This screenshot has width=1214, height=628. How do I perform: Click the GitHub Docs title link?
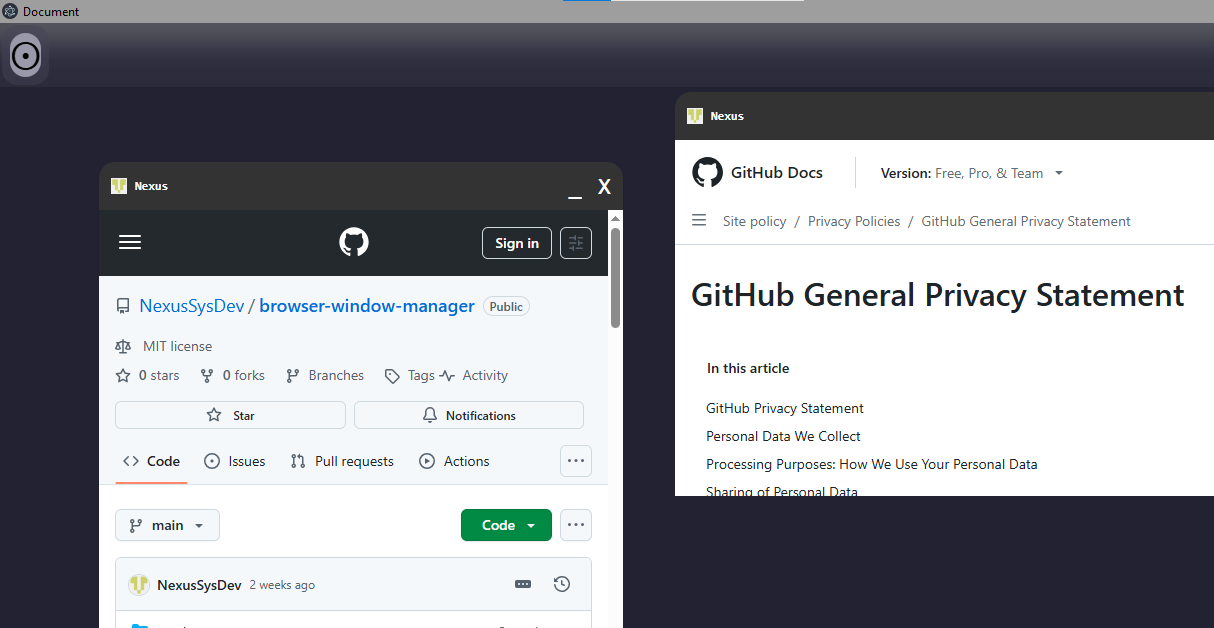click(x=777, y=172)
